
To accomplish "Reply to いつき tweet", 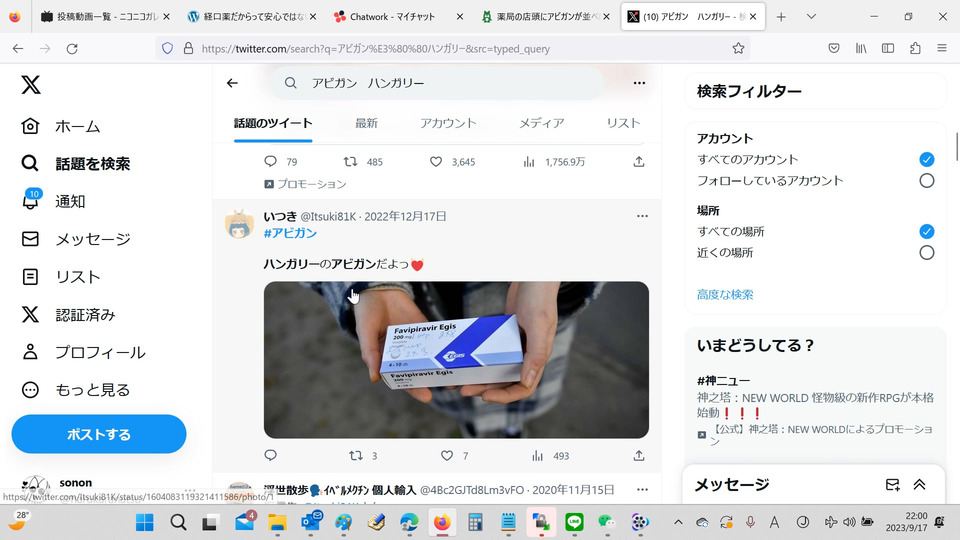I will pyautogui.click(x=271, y=456).
